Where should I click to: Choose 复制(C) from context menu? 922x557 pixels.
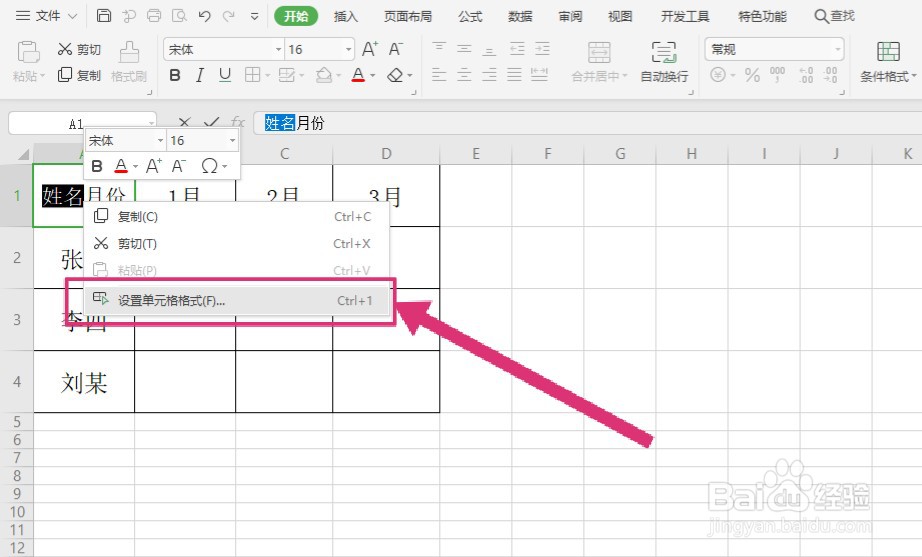point(236,216)
